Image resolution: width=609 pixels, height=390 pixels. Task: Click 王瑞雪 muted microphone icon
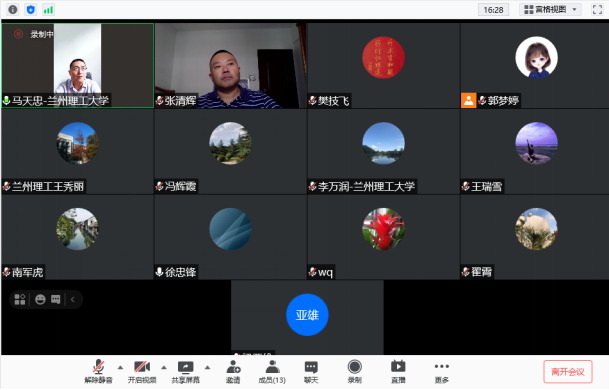point(465,186)
